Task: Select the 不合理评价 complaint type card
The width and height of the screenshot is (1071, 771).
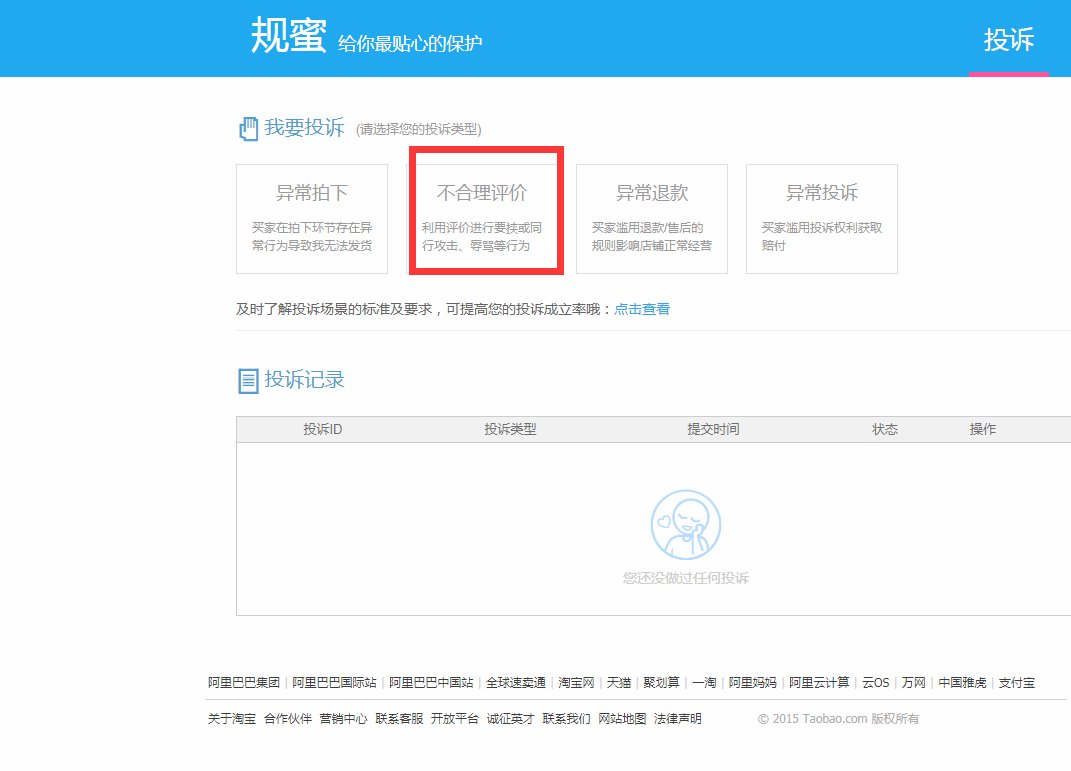Action: [x=486, y=218]
